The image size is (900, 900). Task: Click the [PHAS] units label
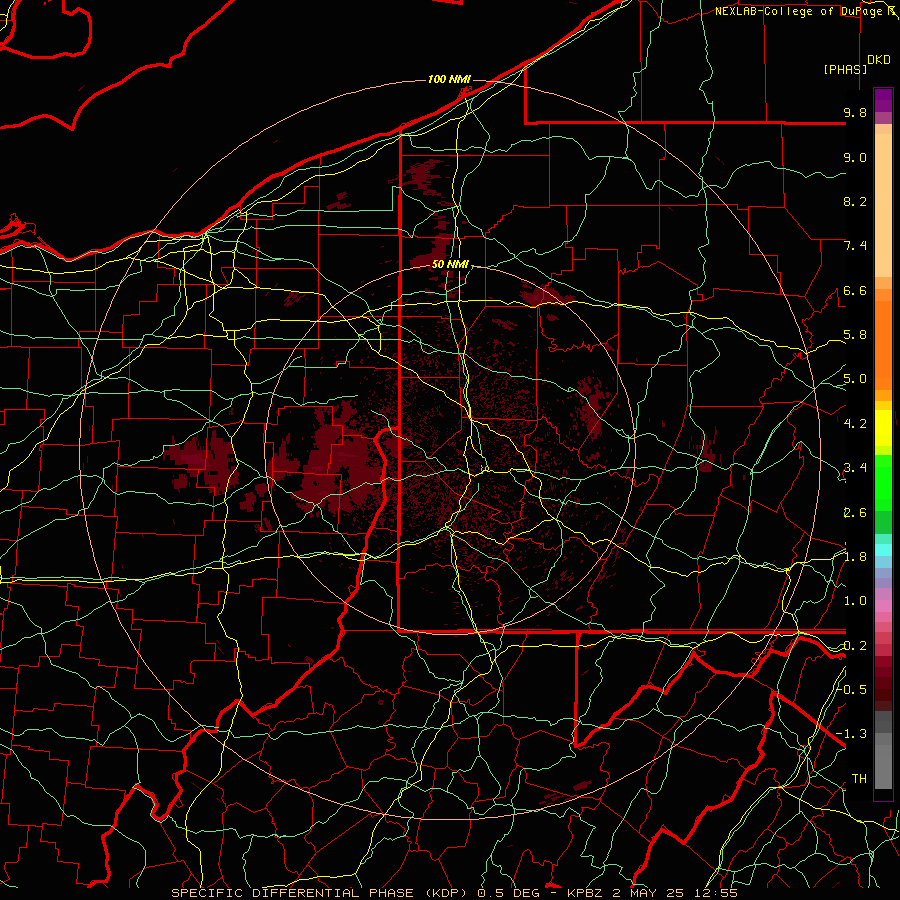click(845, 69)
